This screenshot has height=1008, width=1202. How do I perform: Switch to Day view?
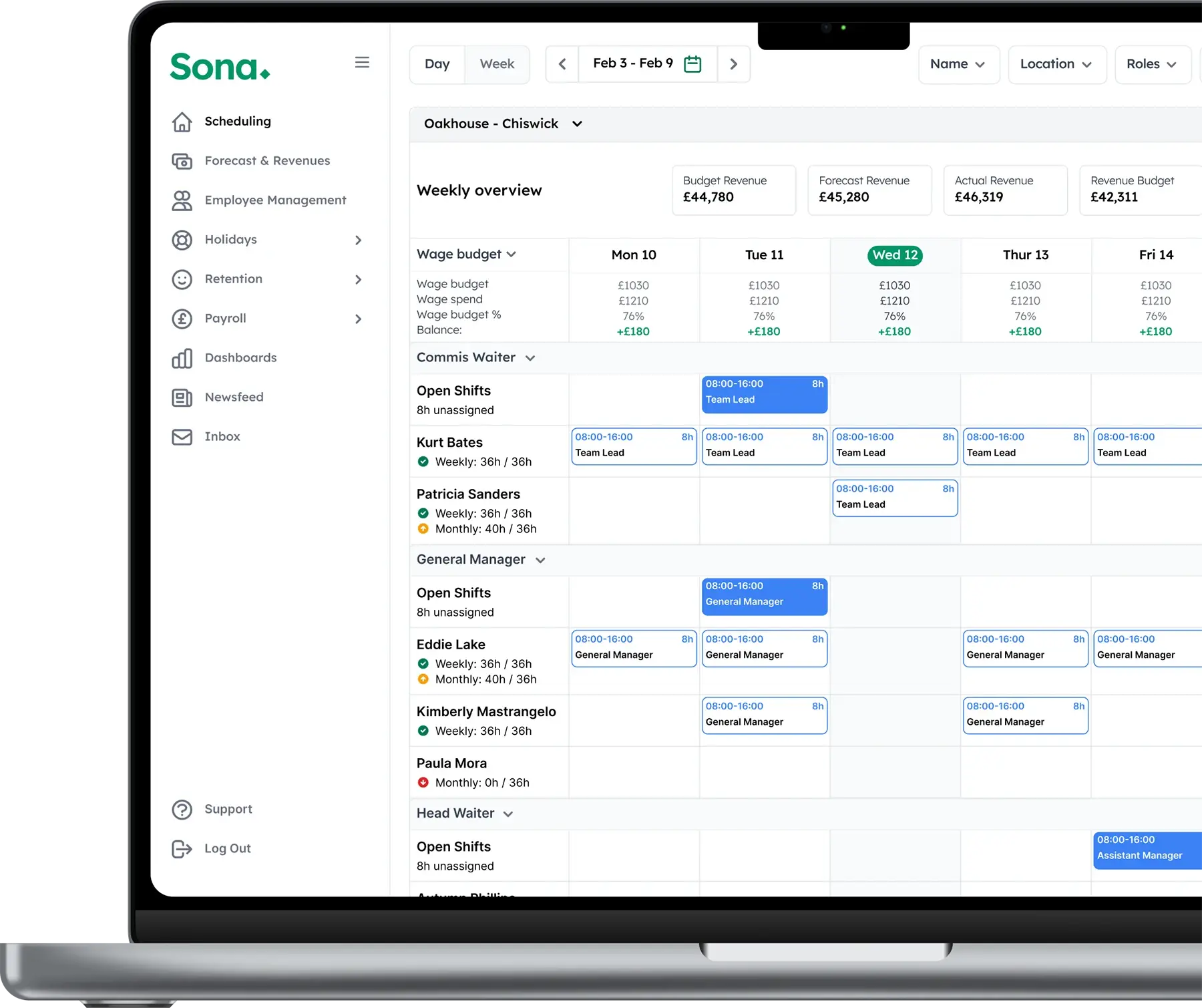coord(437,64)
